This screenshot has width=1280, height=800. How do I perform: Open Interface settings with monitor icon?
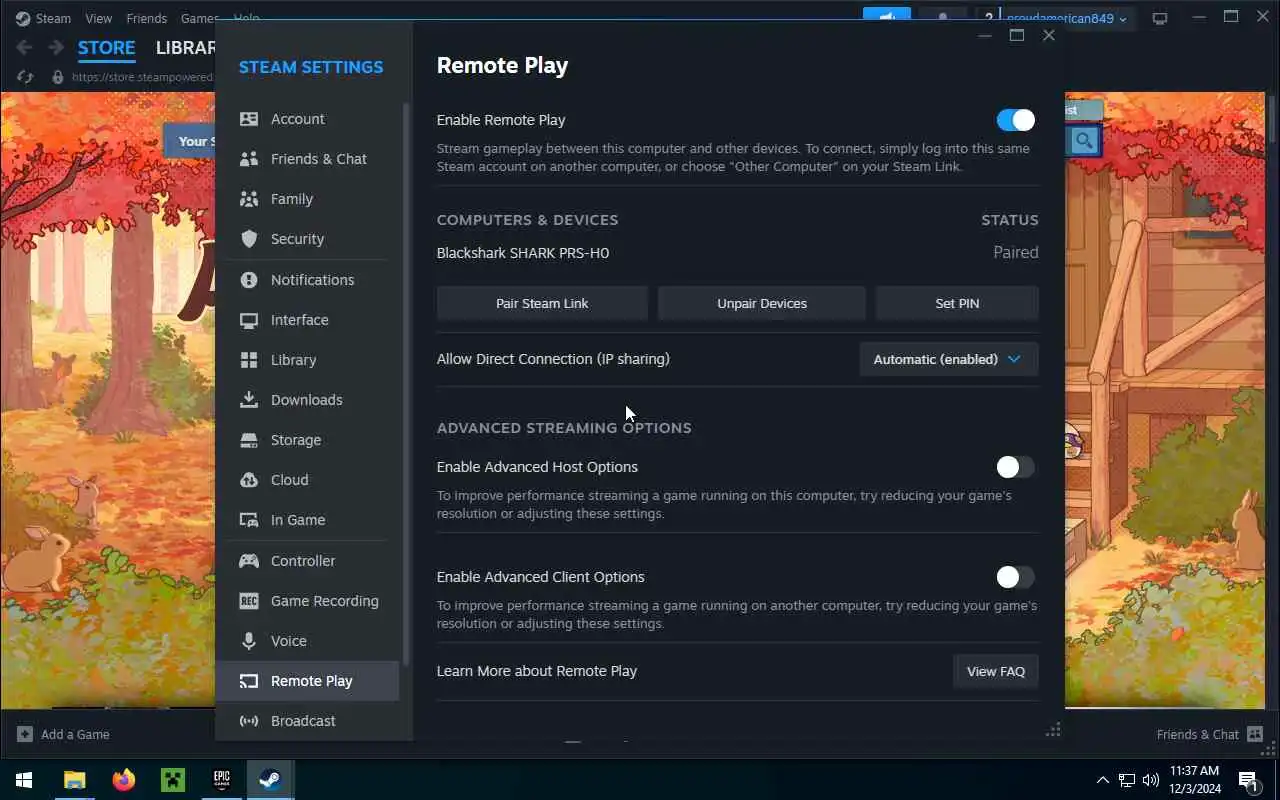click(x=307, y=320)
